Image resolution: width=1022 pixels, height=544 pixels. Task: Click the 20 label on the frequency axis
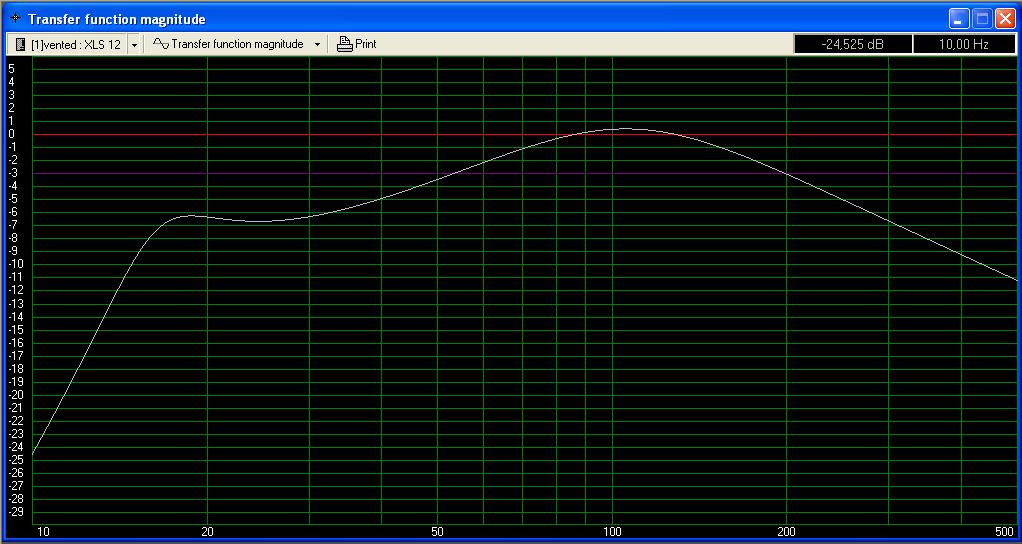[207, 530]
